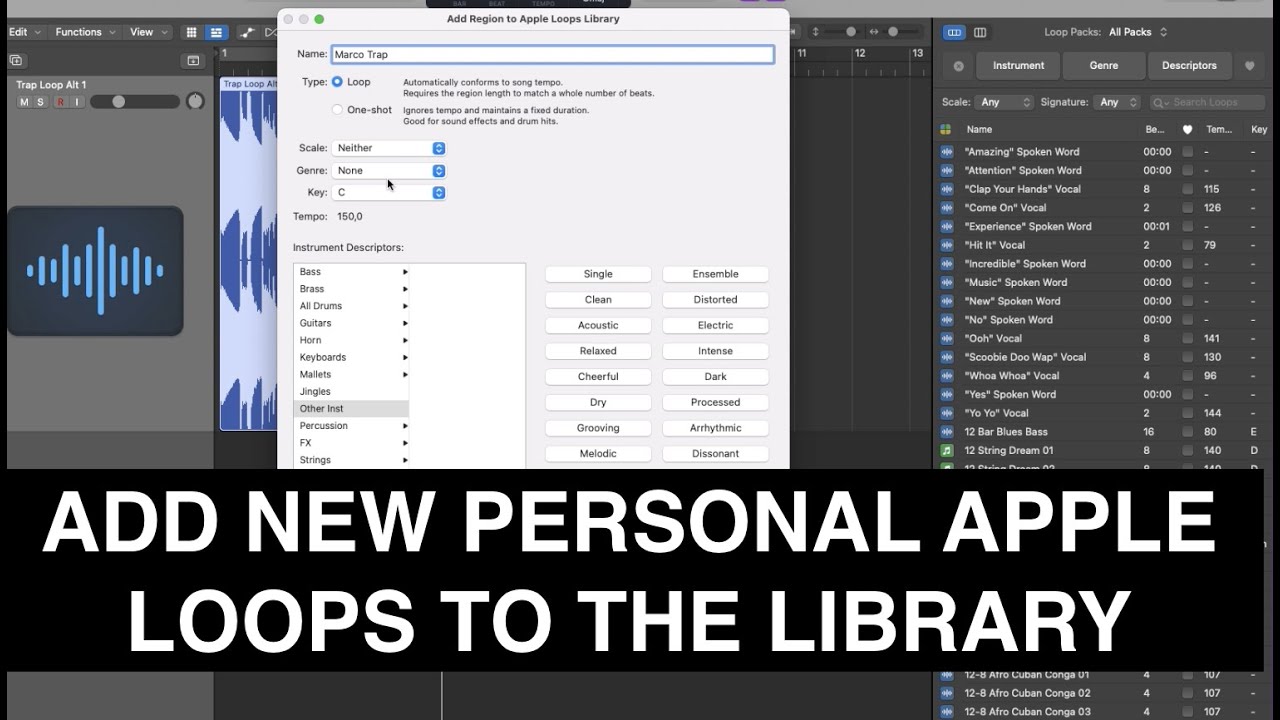
Task: Open the Edit menu in tracks area
Action: pyautogui.click(x=25, y=32)
